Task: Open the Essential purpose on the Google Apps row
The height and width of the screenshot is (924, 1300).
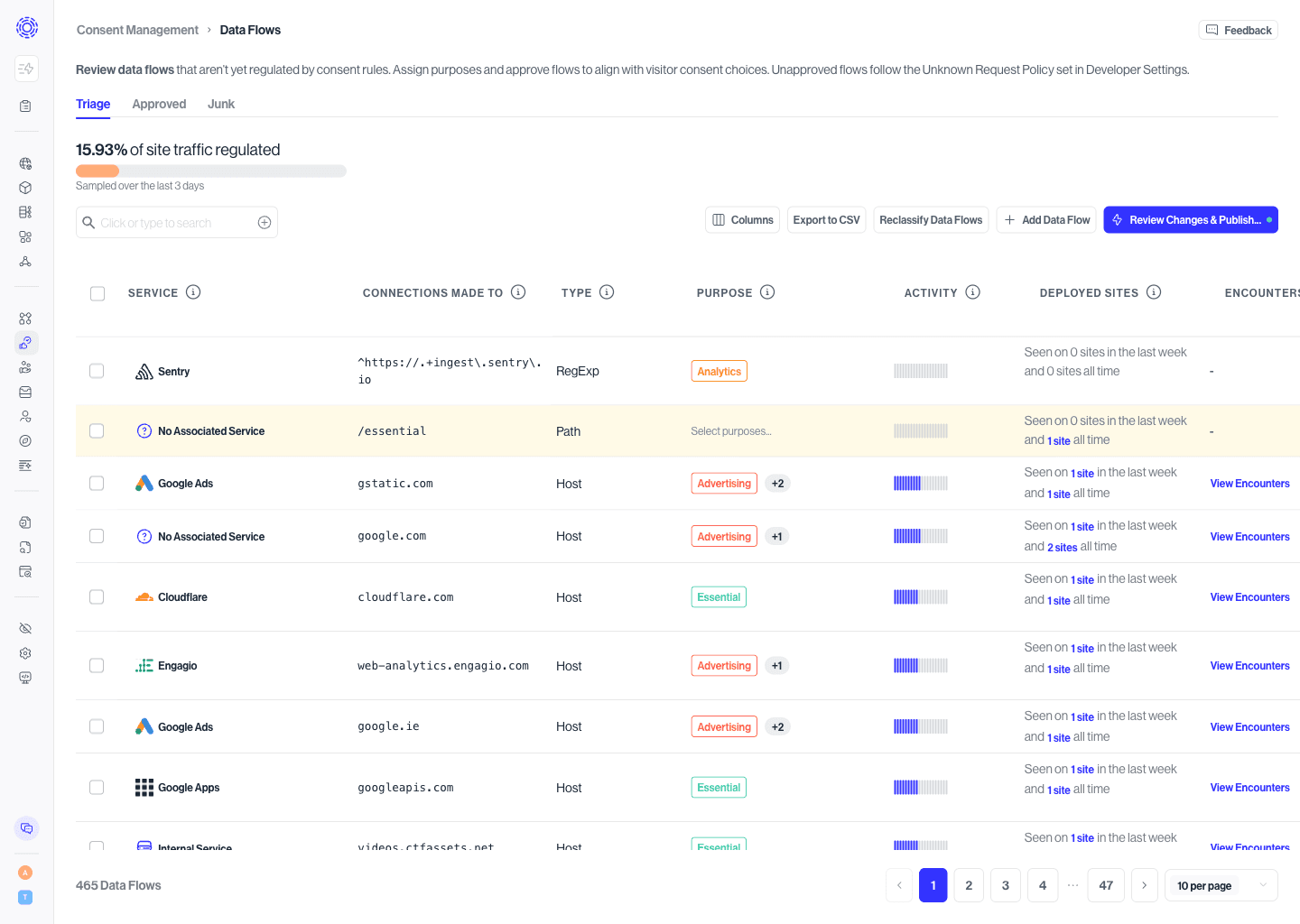Action: pos(719,788)
